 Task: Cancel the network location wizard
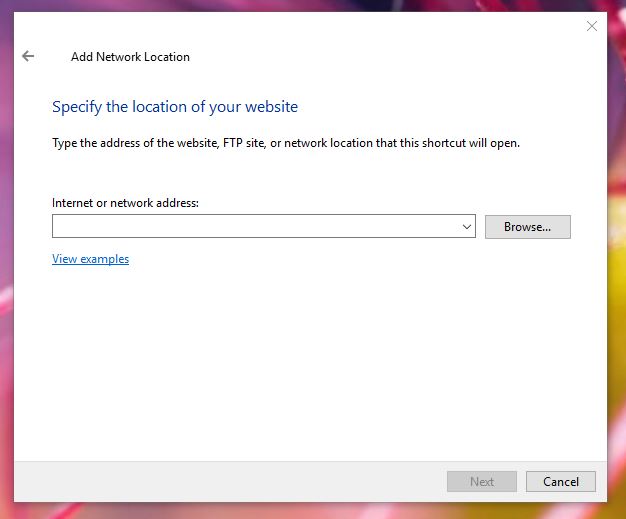point(560,481)
